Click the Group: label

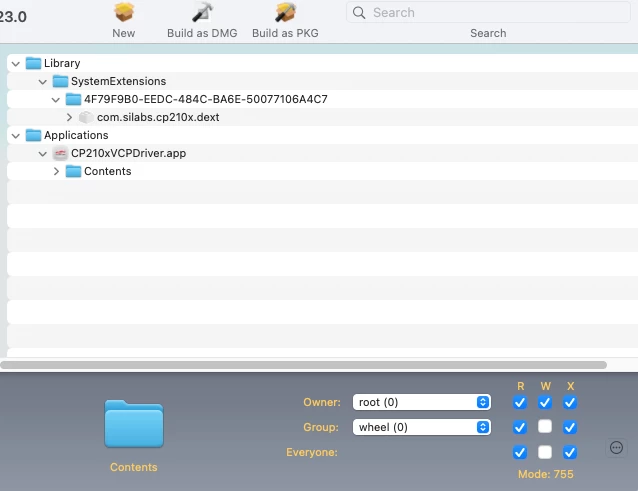pyautogui.click(x=321, y=427)
